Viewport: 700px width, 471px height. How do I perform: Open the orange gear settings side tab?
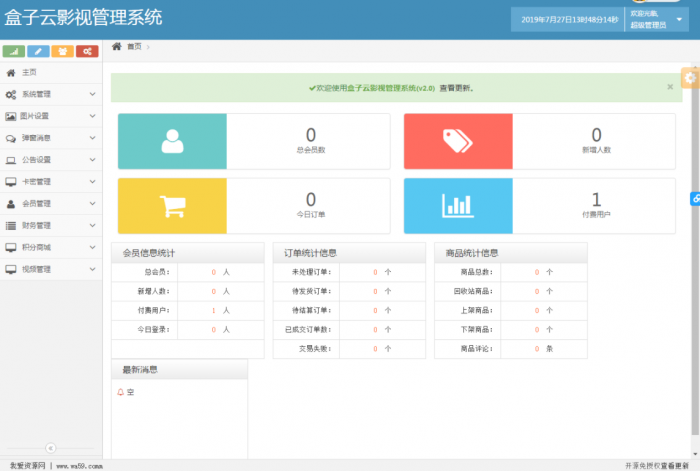tap(690, 77)
